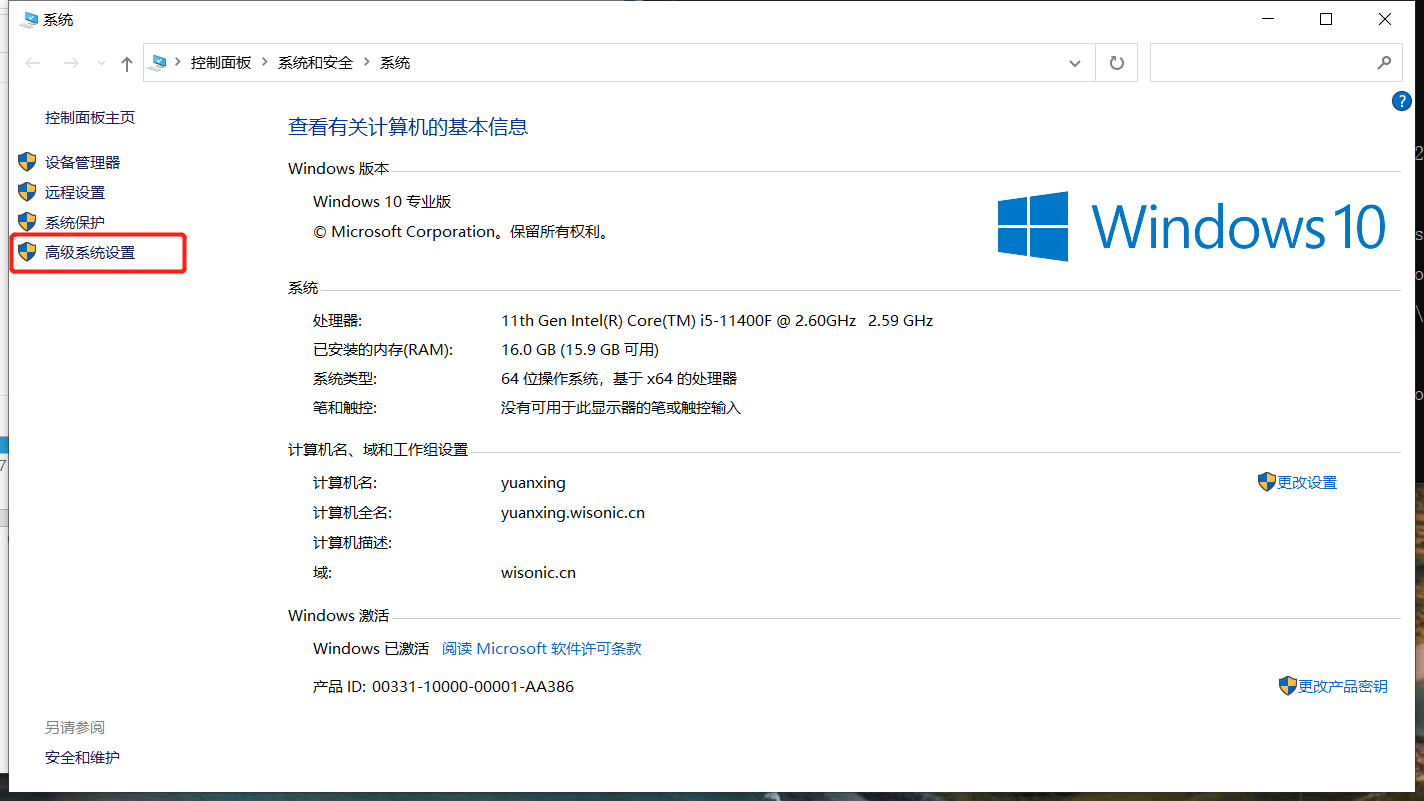Click heading 查看有关计算机的基本信息

click(408, 127)
